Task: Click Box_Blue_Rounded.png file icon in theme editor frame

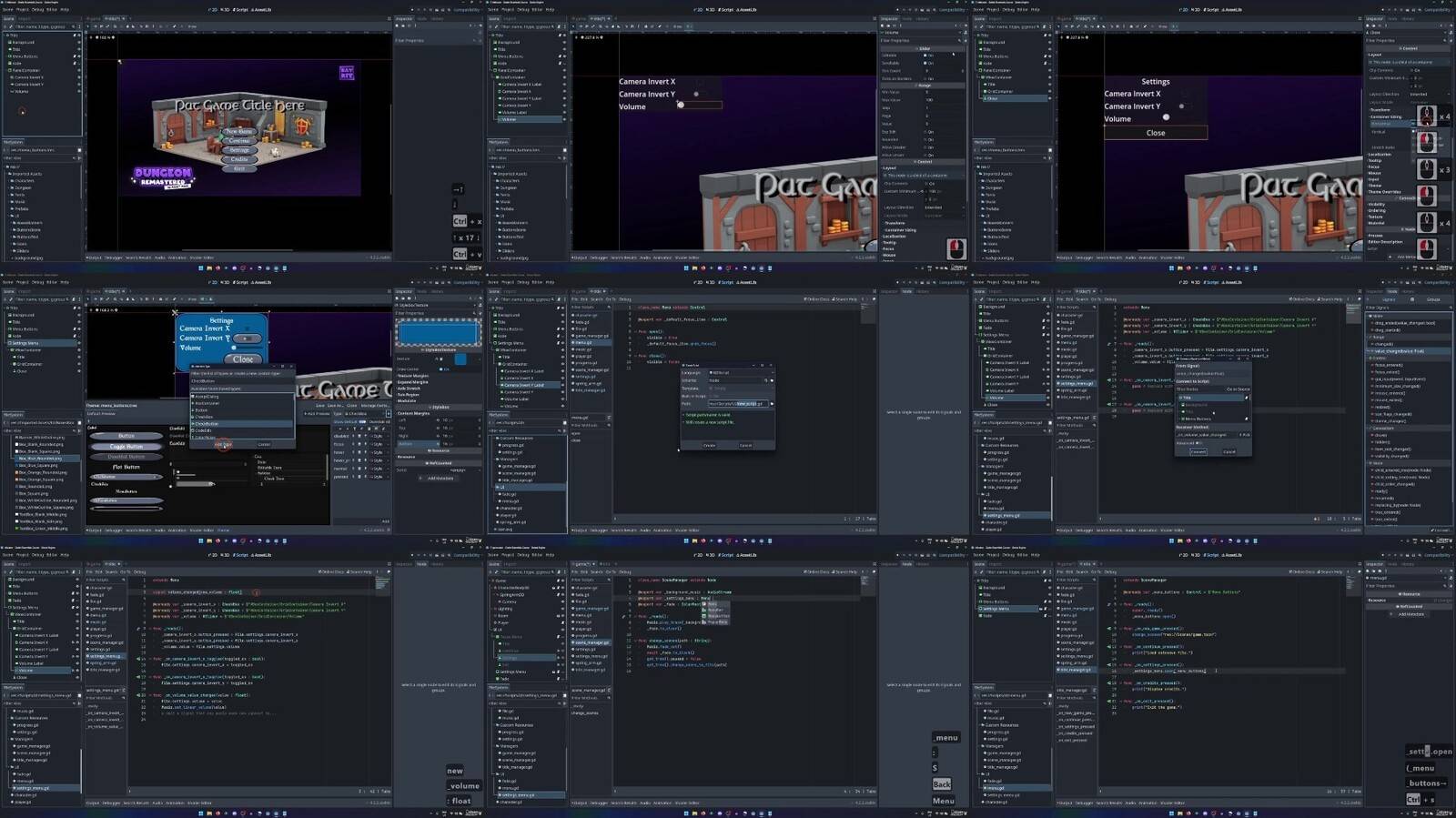Action: click(16, 459)
